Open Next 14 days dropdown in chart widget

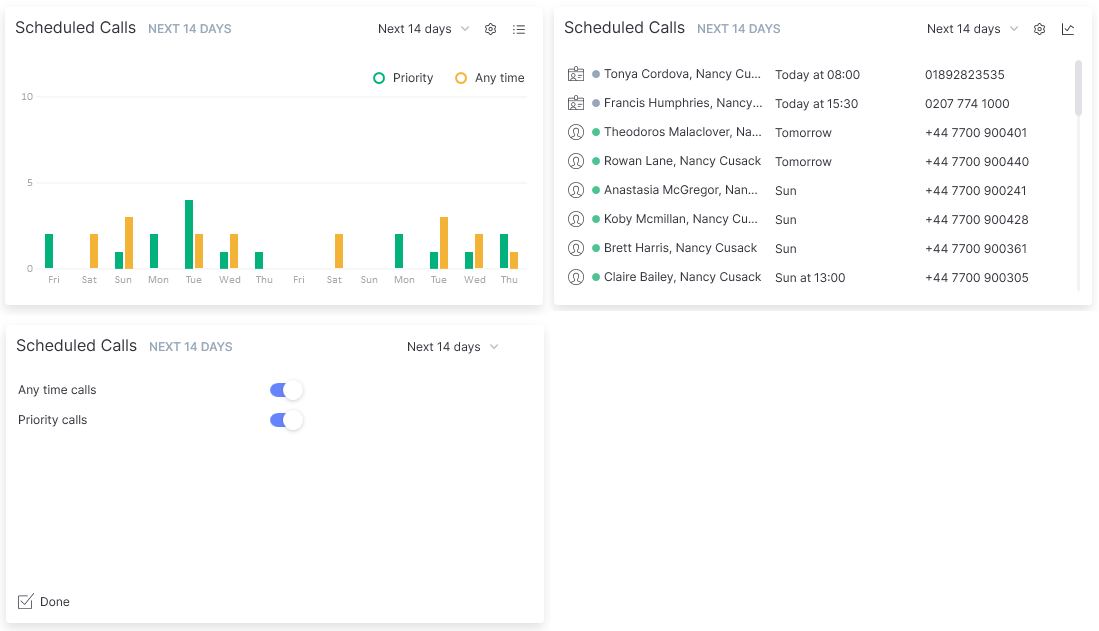coord(423,29)
